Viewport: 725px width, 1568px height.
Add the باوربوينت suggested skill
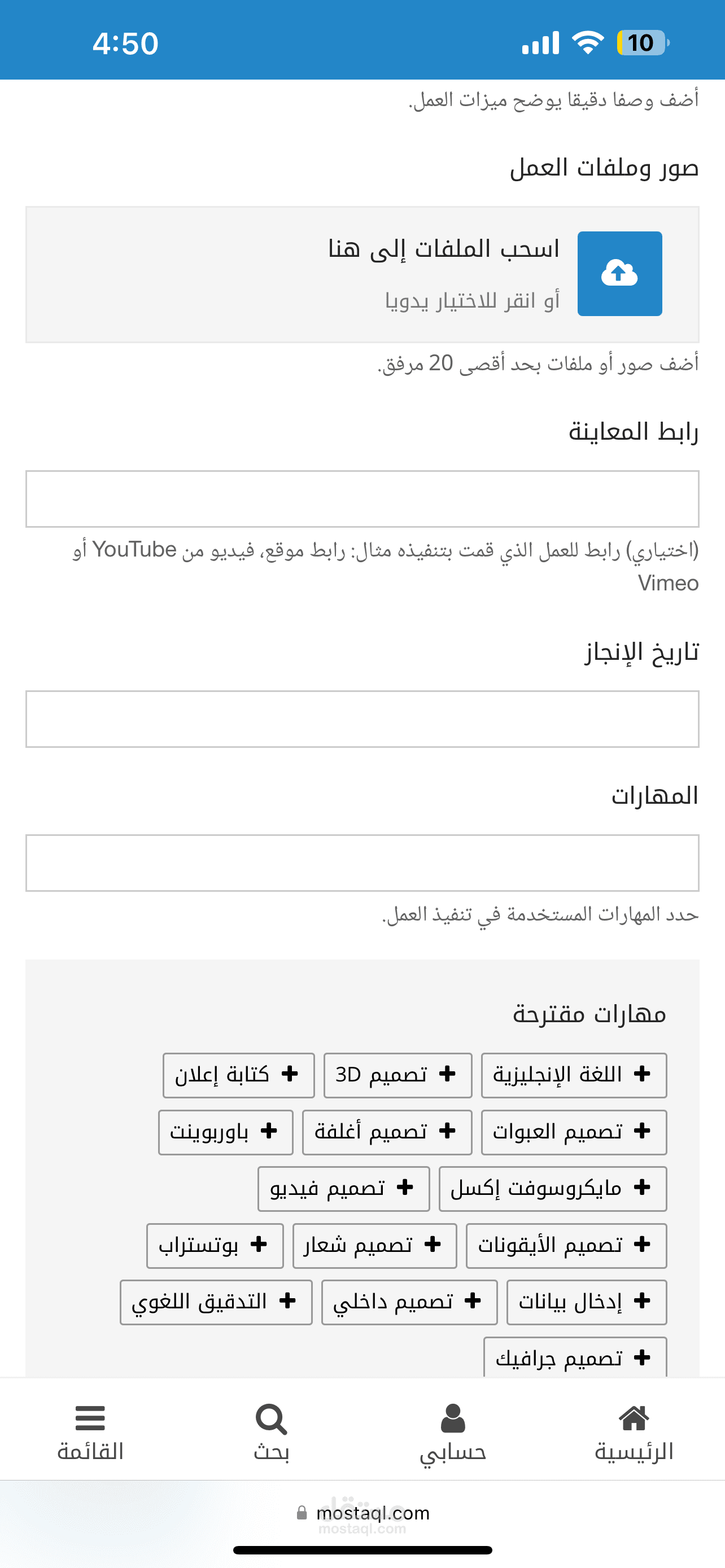coord(225,1132)
